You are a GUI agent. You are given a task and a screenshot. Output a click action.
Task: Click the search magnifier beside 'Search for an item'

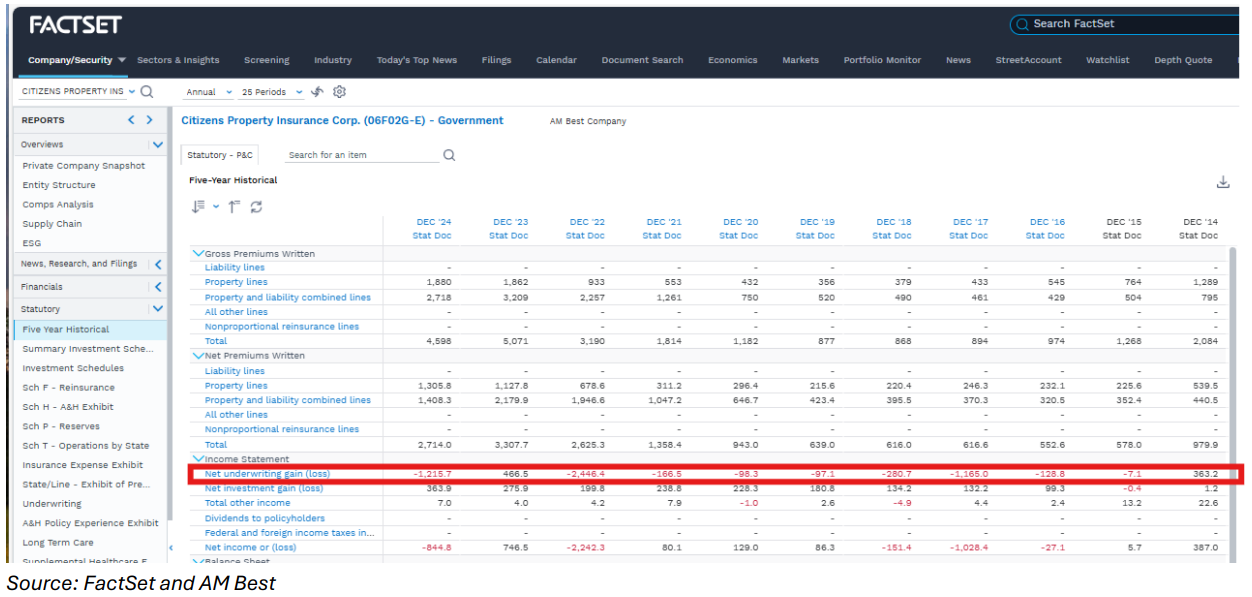click(448, 155)
